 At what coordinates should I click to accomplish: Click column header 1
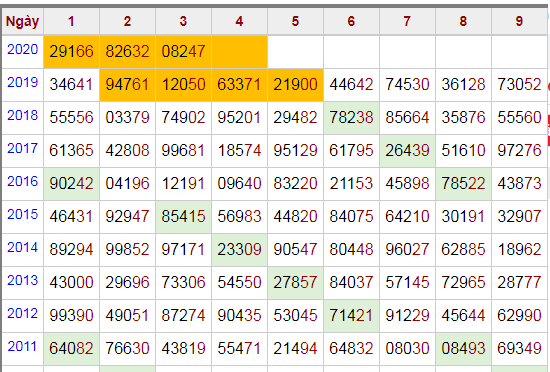pyautogui.click(x=71, y=21)
